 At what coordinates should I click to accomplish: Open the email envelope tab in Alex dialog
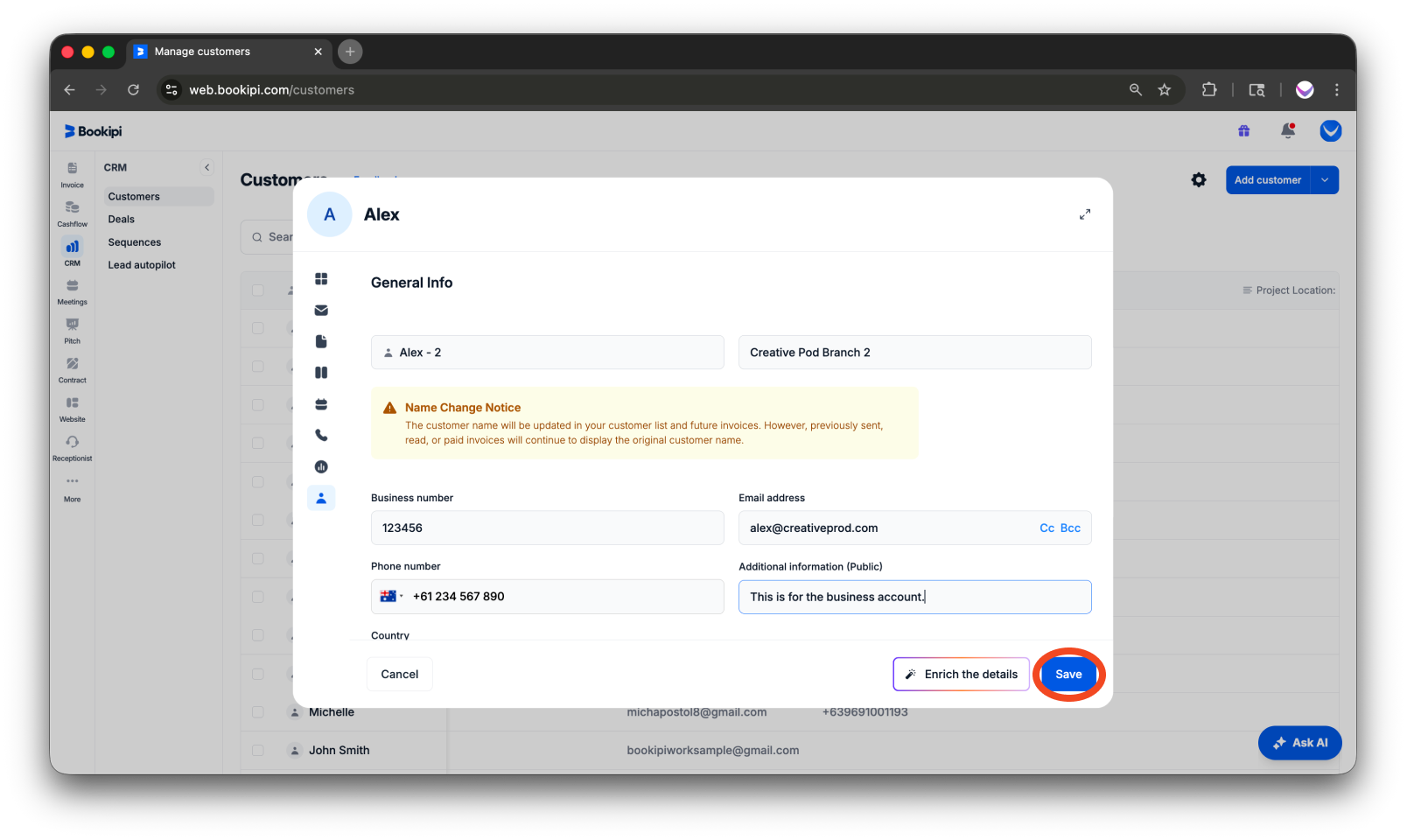[x=321, y=310]
